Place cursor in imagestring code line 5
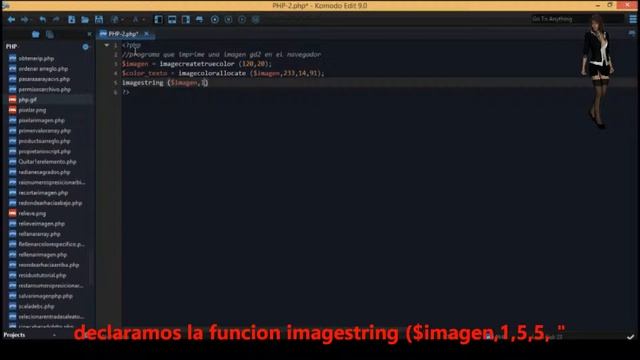 [165, 83]
